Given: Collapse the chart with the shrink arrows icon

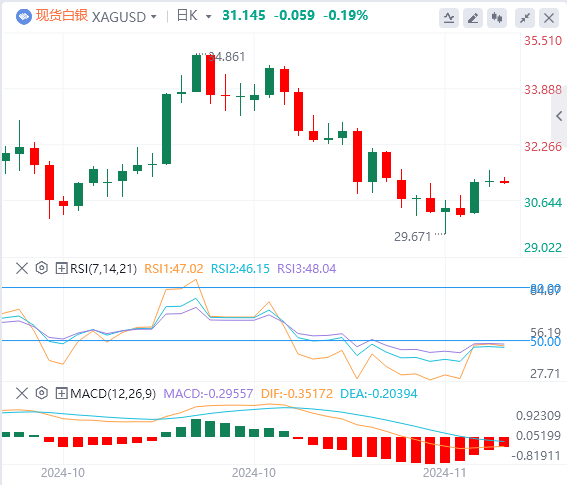Looking at the screenshot, I should pos(525,18).
